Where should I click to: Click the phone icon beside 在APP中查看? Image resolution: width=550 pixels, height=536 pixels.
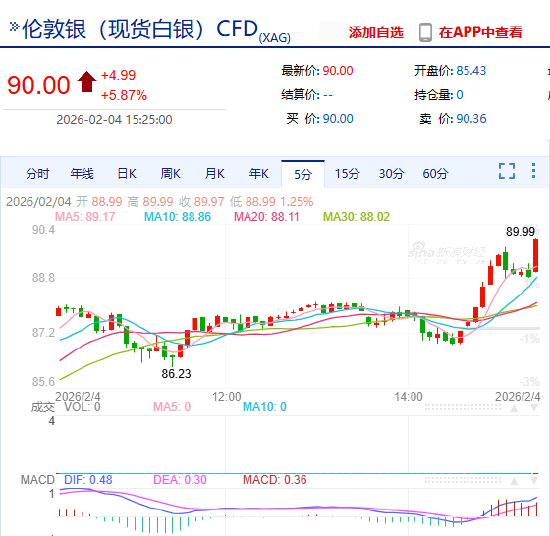coord(425,33)
